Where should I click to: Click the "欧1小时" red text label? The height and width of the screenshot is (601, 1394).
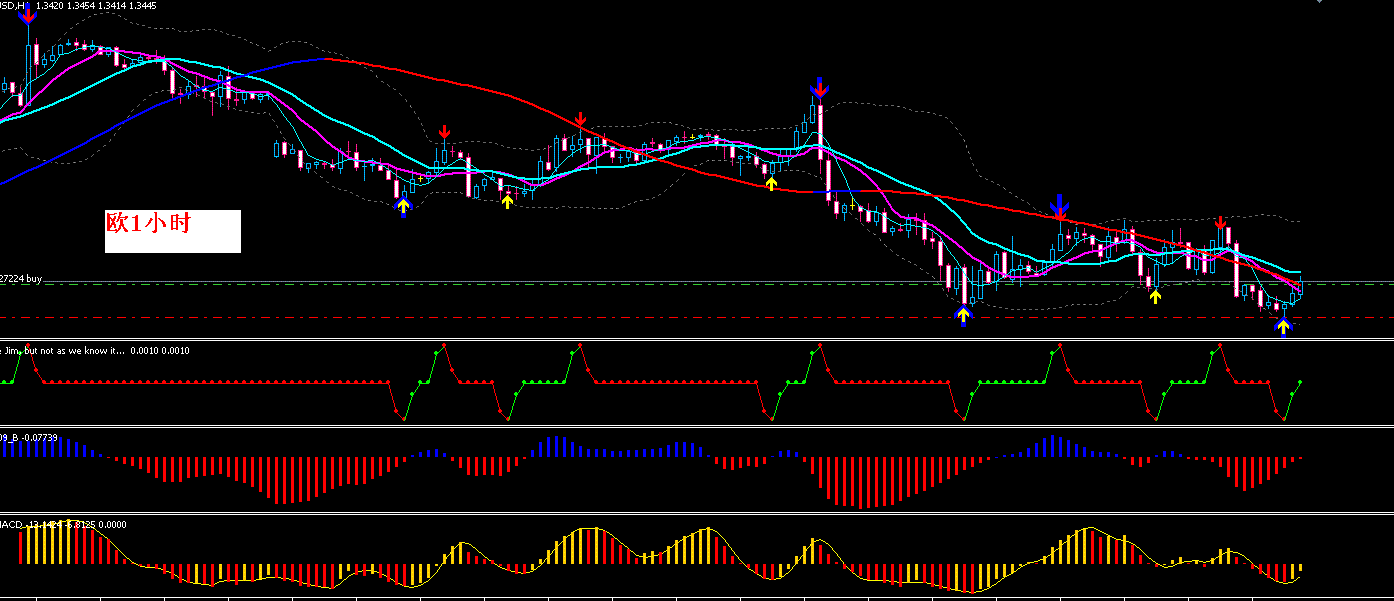coord(148,224)
